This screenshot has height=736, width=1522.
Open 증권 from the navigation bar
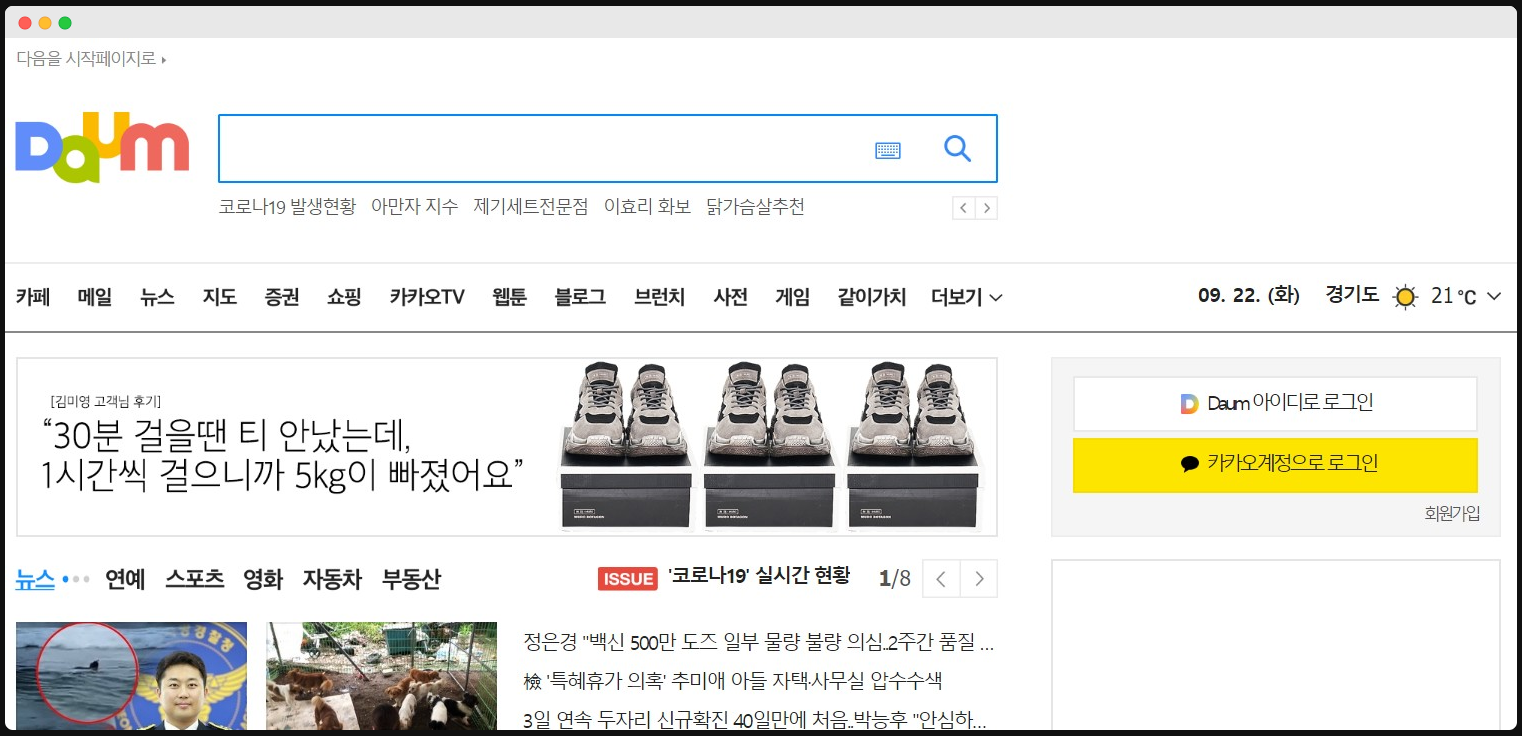282,297
